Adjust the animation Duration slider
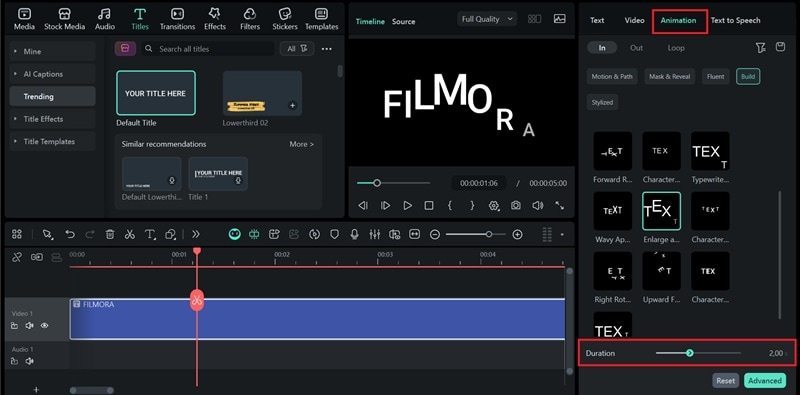 pyautogui.click(x=698, y=353)
